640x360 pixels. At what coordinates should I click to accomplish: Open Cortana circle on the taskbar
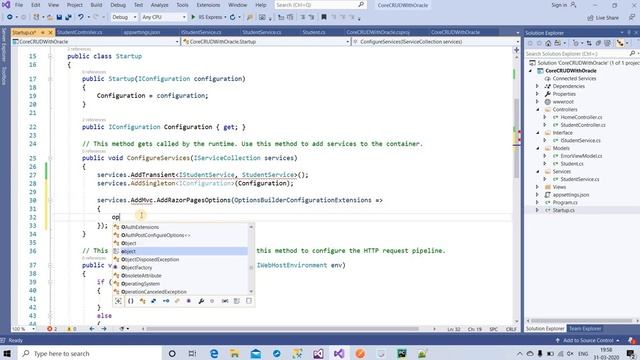click(x=172, y=353)
